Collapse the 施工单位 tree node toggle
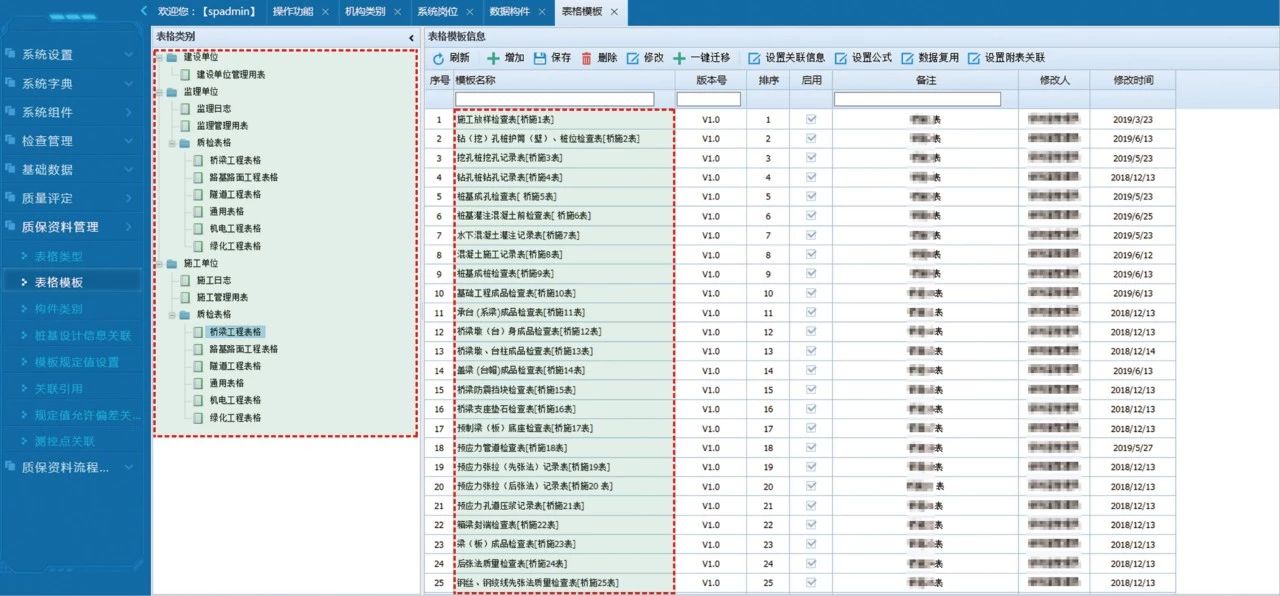 [x=160, y=263]
